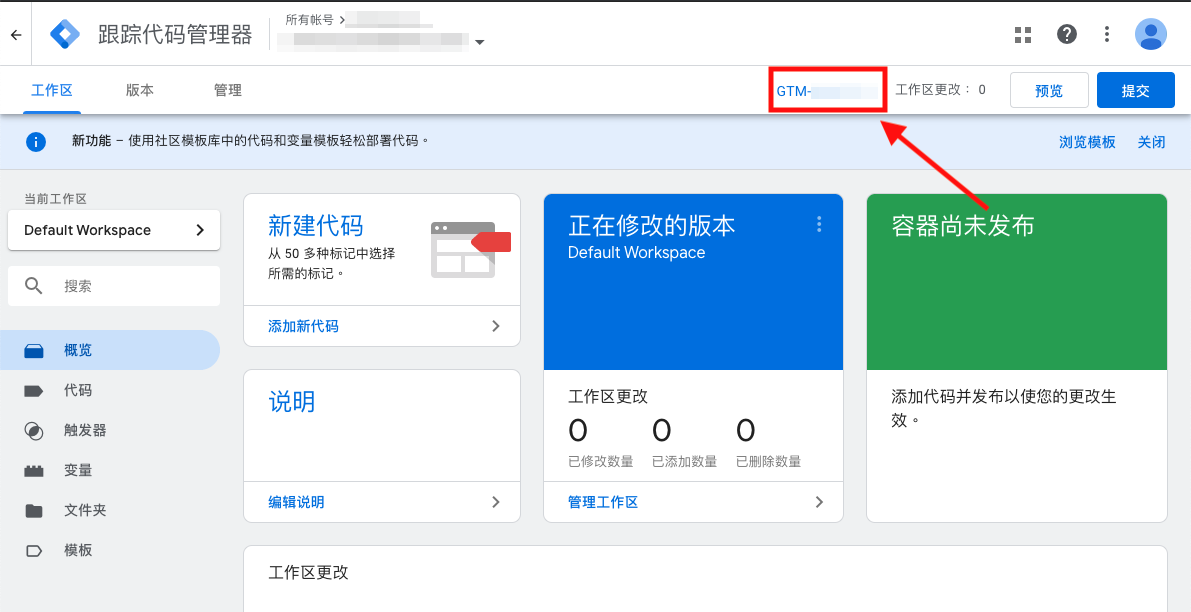Click the 文件夹 folder icon in sidebar

[x=33, y=510]
